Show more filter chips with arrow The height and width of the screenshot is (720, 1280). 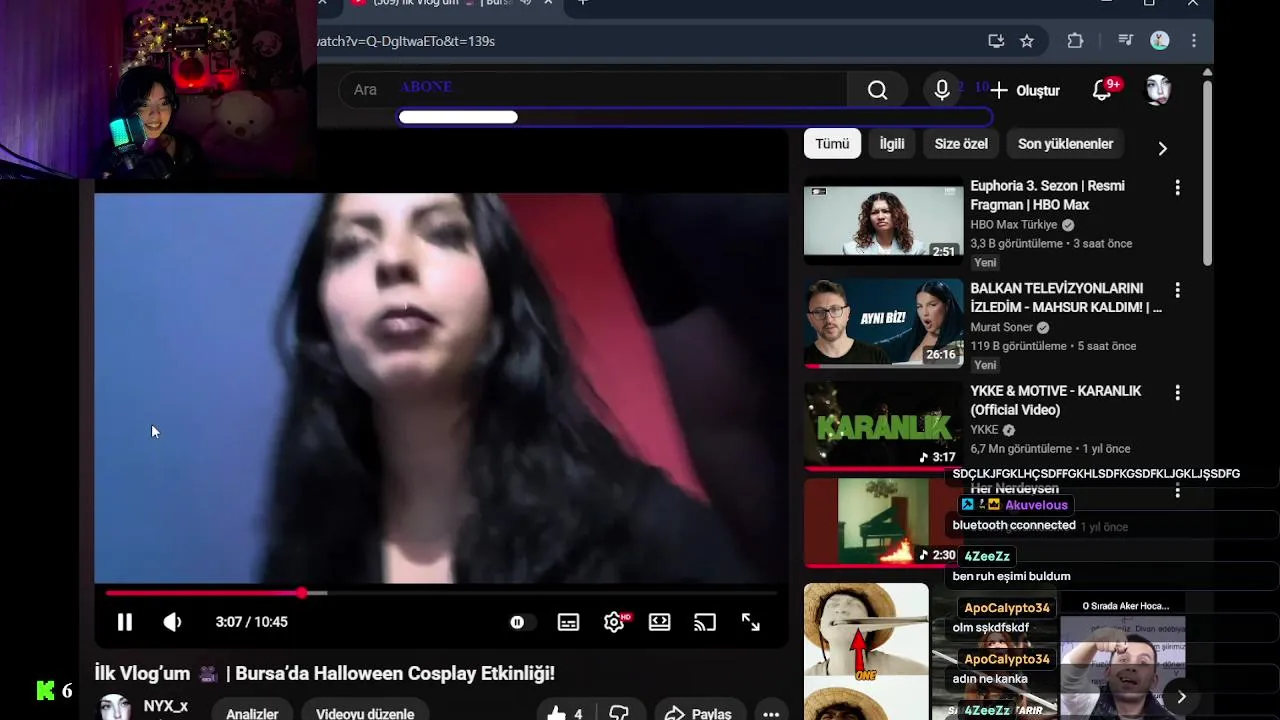click(x=1162, y=148)
